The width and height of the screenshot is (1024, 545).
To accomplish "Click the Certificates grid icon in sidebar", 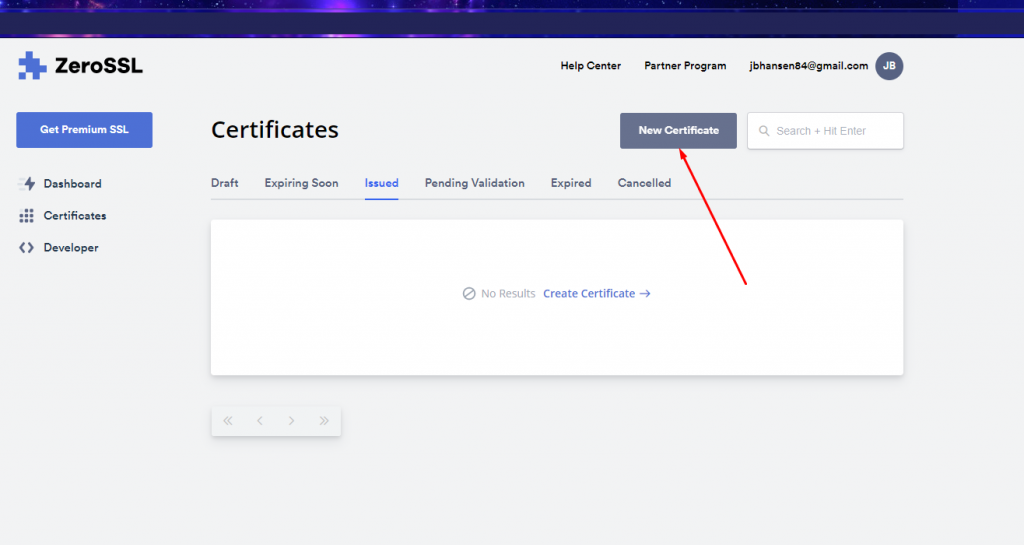I will pos(26,216).
